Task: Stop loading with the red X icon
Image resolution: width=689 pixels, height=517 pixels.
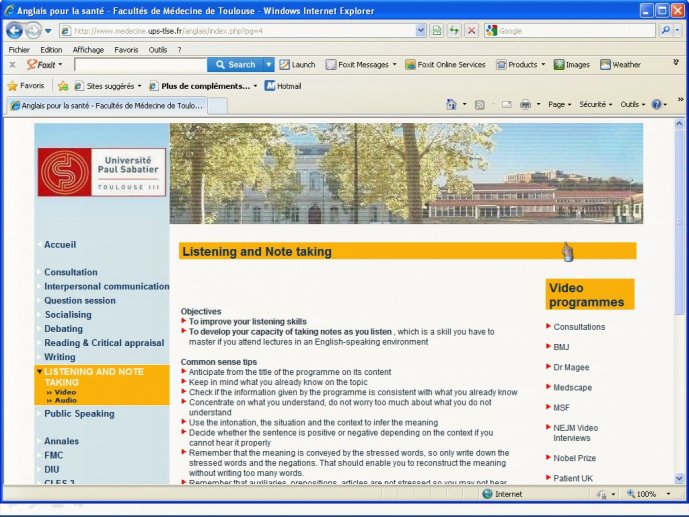Action: [471, 31]
